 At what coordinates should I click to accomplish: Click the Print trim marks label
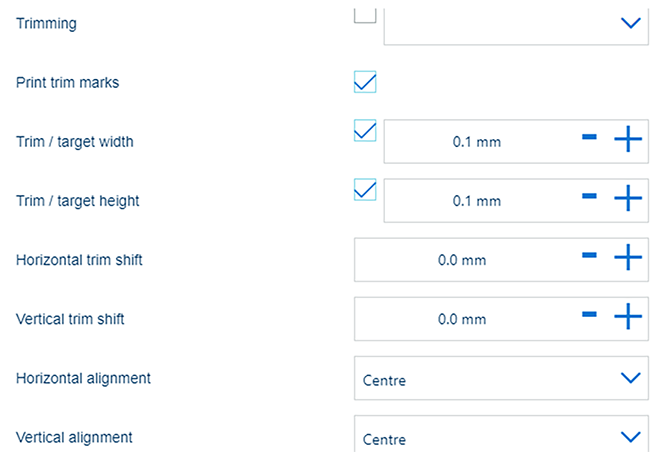[x=67, y=83]
